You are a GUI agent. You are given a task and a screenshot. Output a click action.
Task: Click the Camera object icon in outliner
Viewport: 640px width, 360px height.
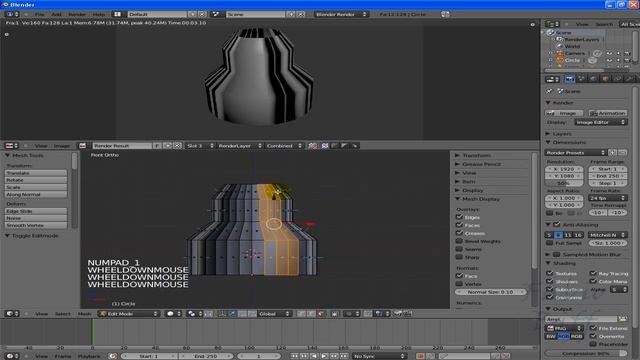pos(560,53)
